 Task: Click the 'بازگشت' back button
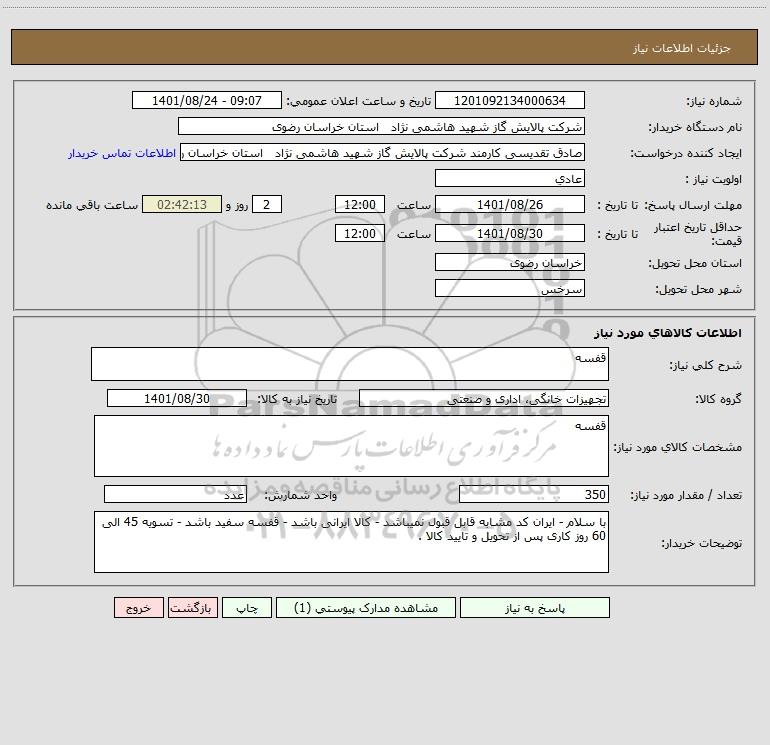click(x=192, y=607)
